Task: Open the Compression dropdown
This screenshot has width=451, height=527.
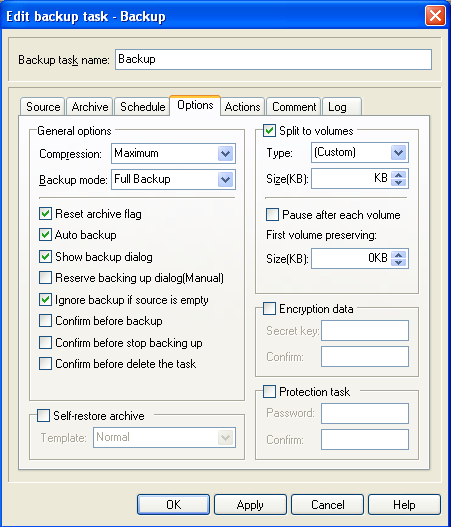Action: [225, 154]
